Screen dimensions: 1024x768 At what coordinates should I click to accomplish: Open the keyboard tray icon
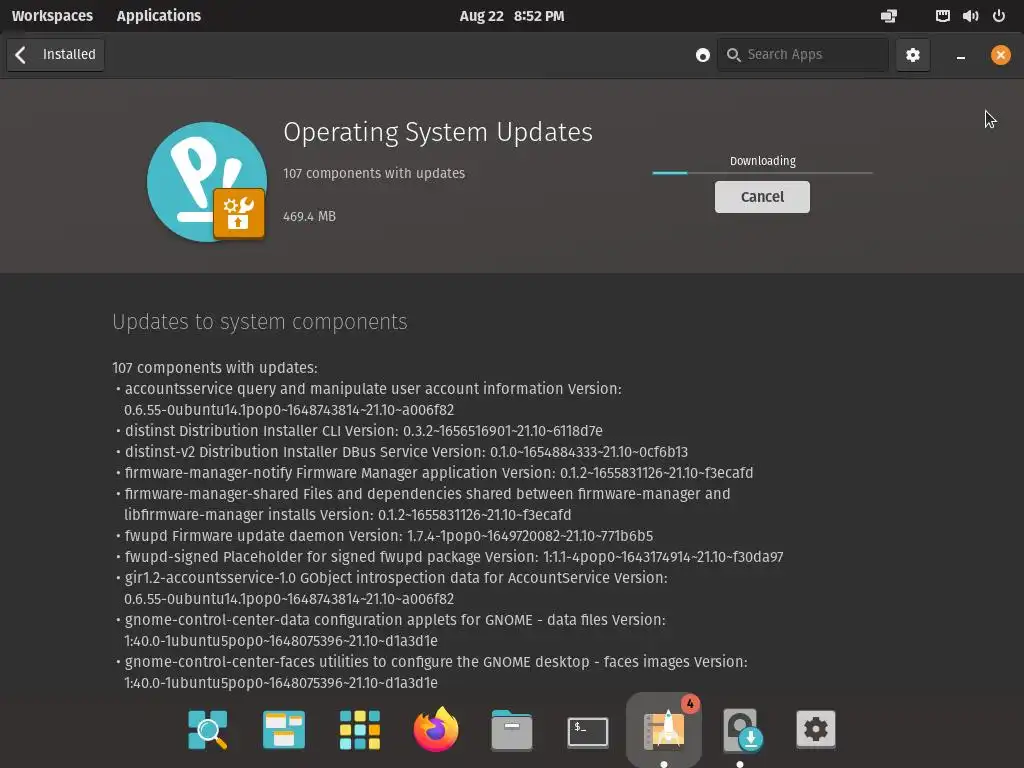(942, 16)
